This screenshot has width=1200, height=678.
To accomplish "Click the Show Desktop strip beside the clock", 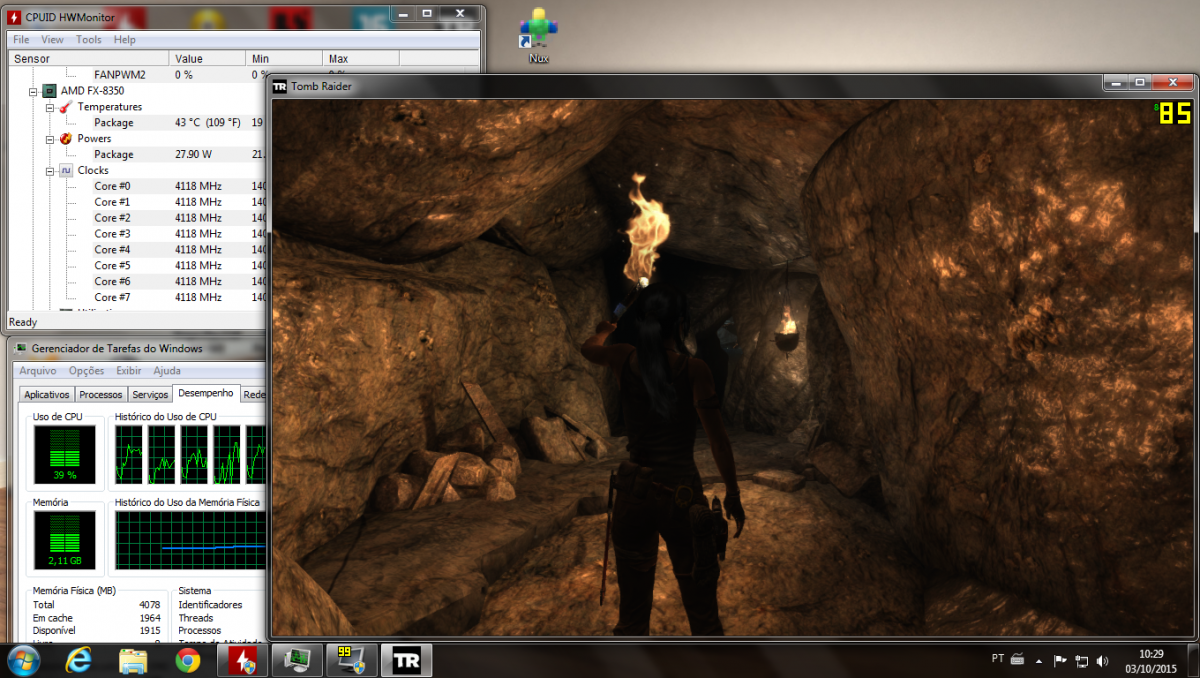I will (1192, 660).
